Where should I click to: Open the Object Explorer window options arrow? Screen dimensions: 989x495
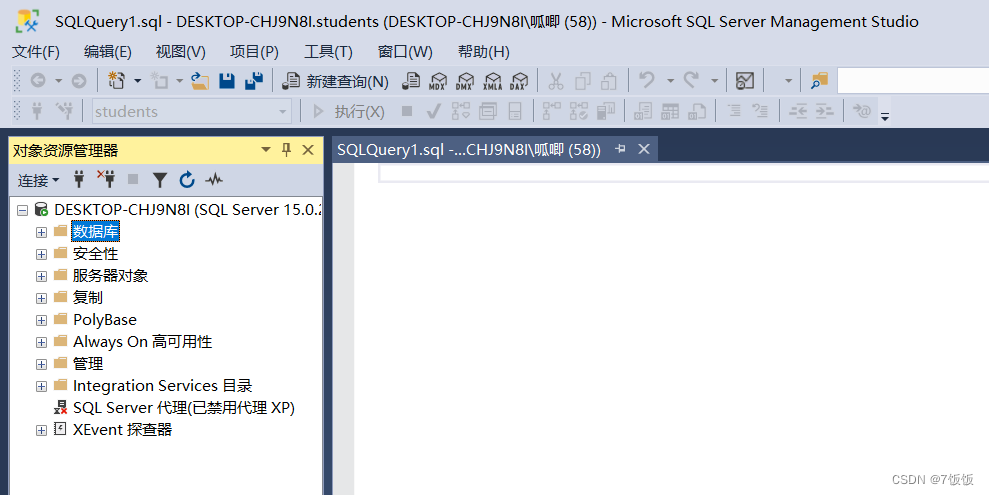[x=266, y=149]
